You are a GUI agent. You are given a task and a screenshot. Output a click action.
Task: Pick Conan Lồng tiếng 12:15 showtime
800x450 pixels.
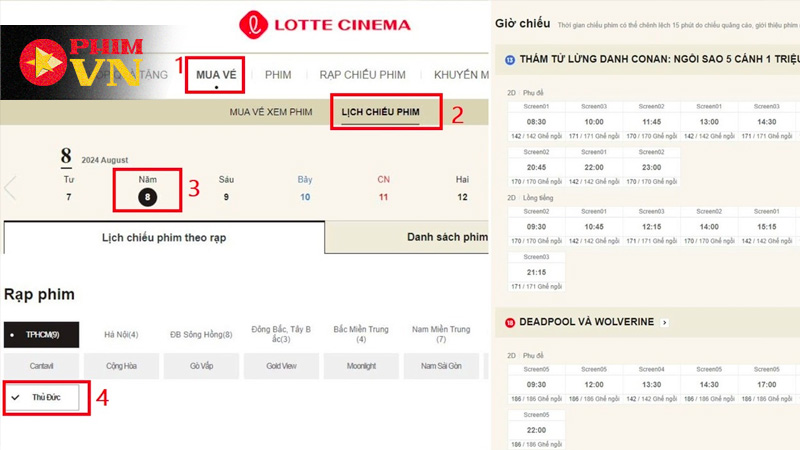652,227
